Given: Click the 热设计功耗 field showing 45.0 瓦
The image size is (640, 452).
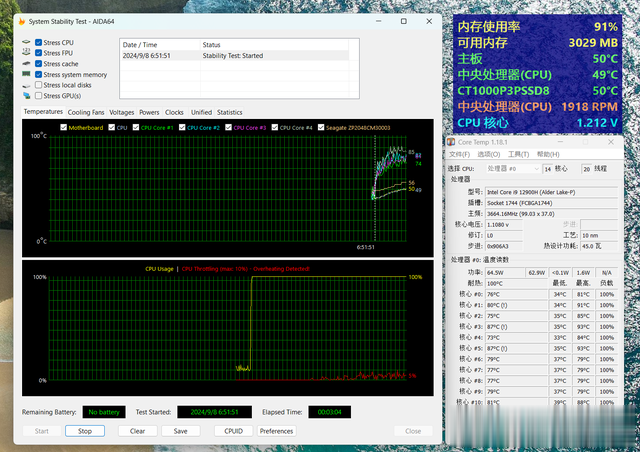Looking at the screenshot, I should pos(599,246).
